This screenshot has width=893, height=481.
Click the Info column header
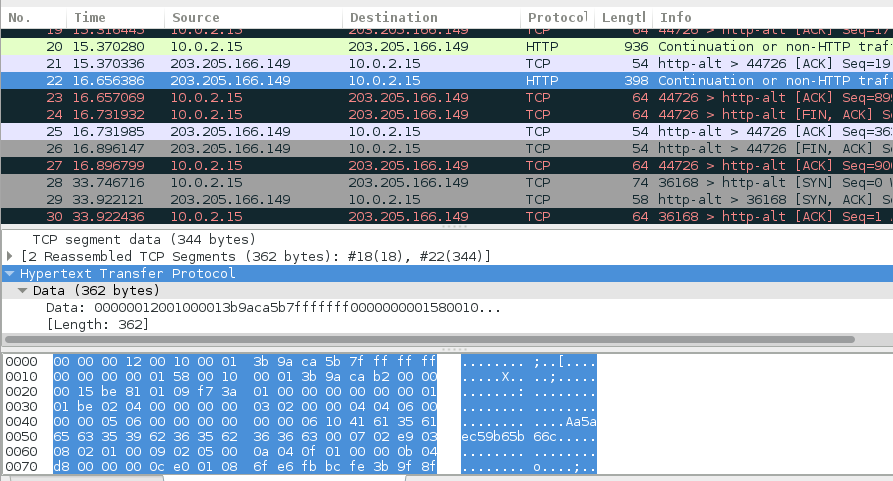coord(773,18)
